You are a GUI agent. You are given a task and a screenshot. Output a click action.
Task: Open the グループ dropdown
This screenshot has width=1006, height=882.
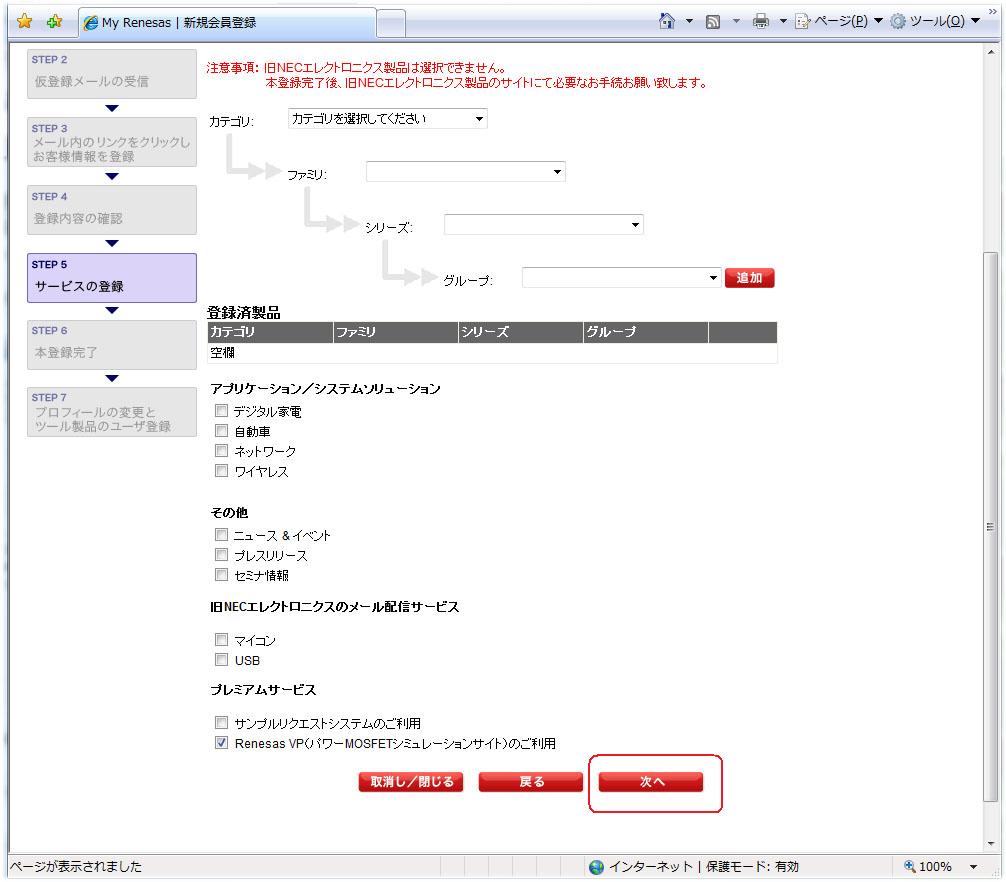point(621,278)
